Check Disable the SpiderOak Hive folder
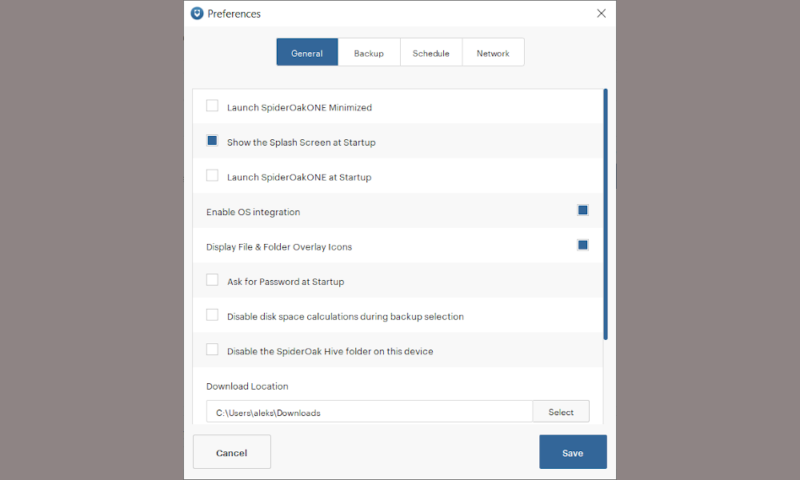This screenshot has width=800, height=480. (x=212, y=350)
